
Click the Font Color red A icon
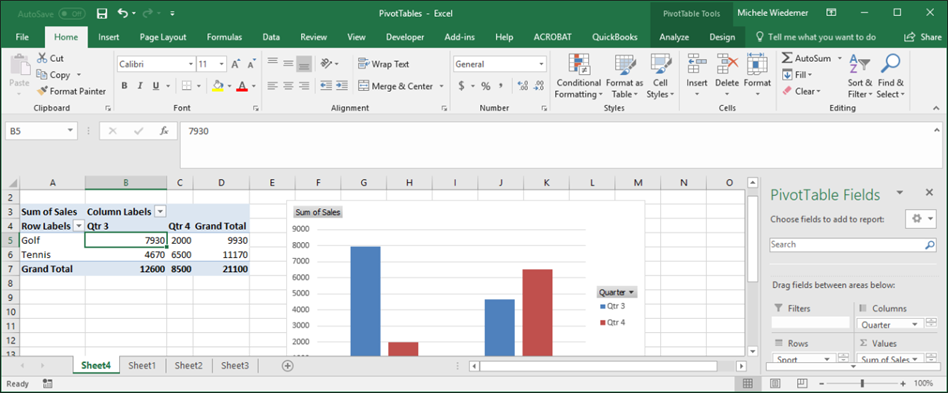tap(242, 86)
